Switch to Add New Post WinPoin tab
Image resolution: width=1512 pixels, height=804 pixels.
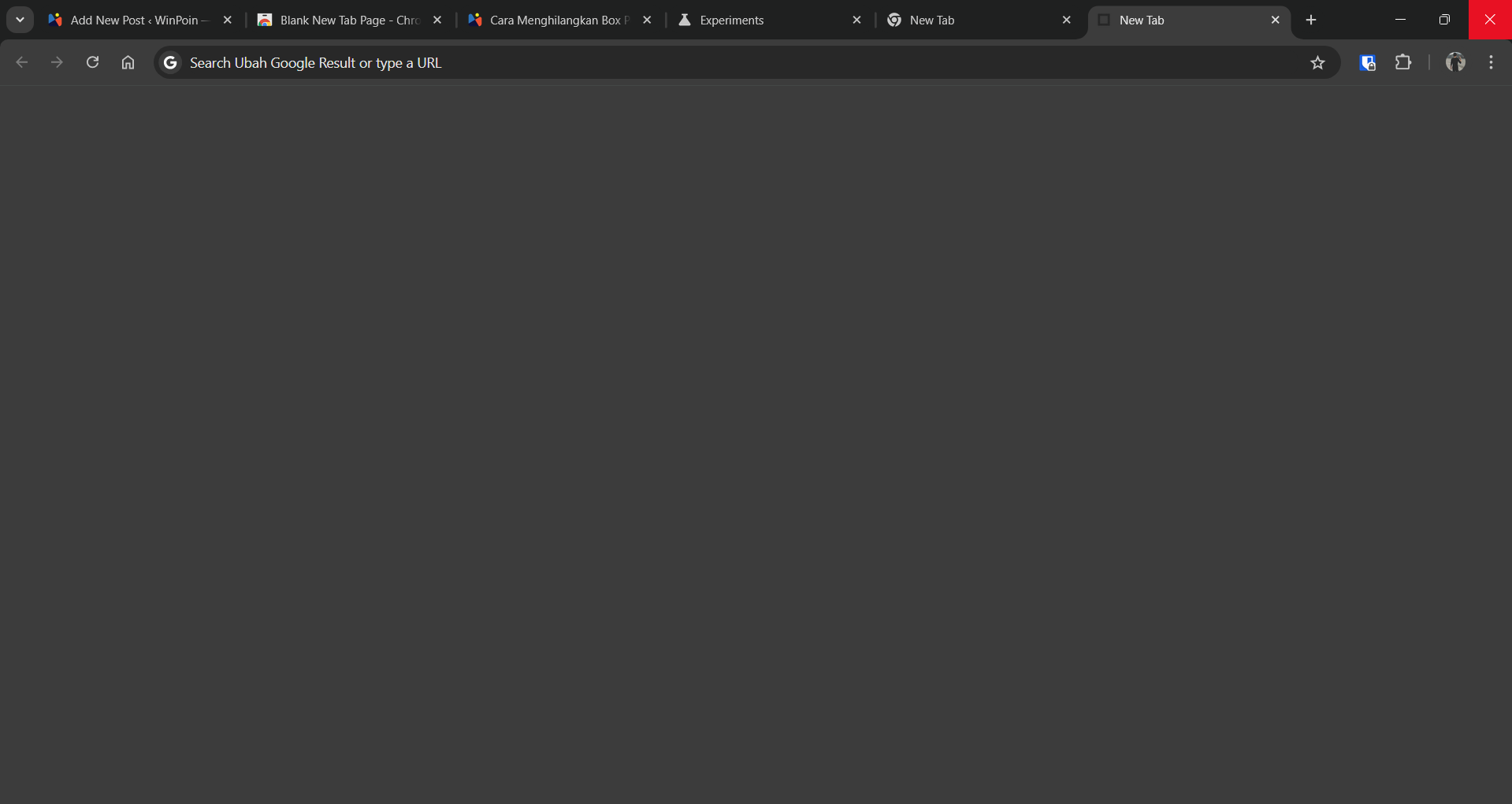(x=140, y=20)
